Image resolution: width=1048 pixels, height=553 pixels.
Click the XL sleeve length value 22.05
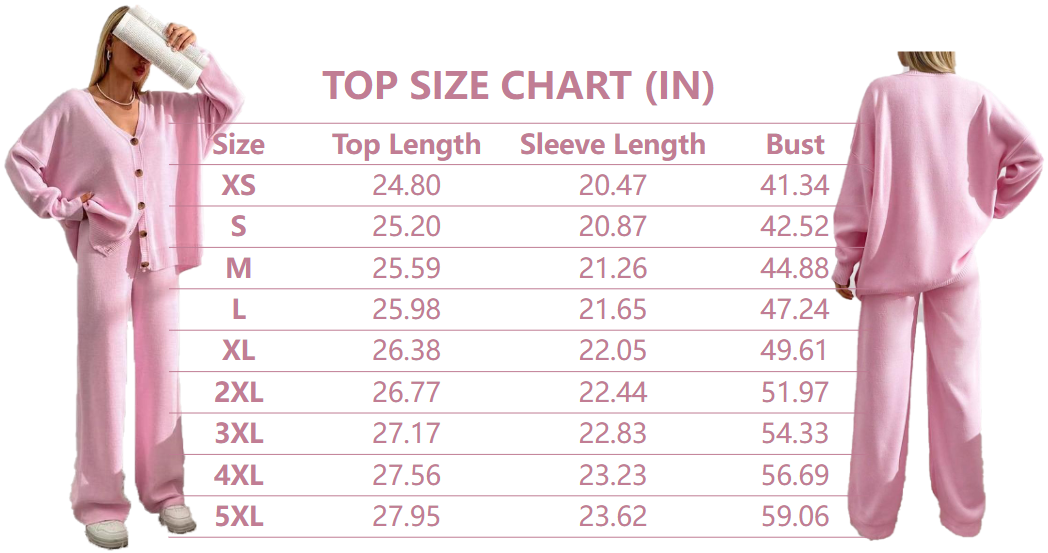[x=612, y=351]
